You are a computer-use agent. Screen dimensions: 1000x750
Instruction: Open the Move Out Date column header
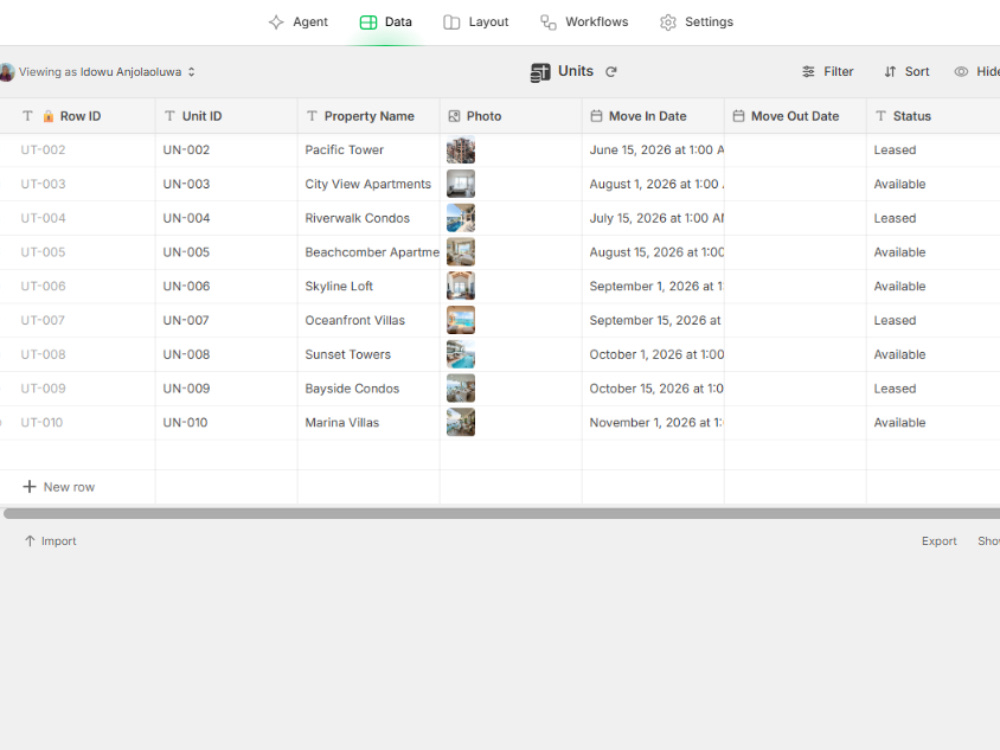coord(795,116)
